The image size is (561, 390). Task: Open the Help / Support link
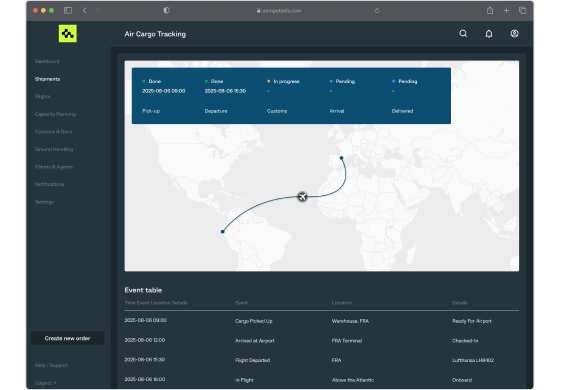click(51, 365)
